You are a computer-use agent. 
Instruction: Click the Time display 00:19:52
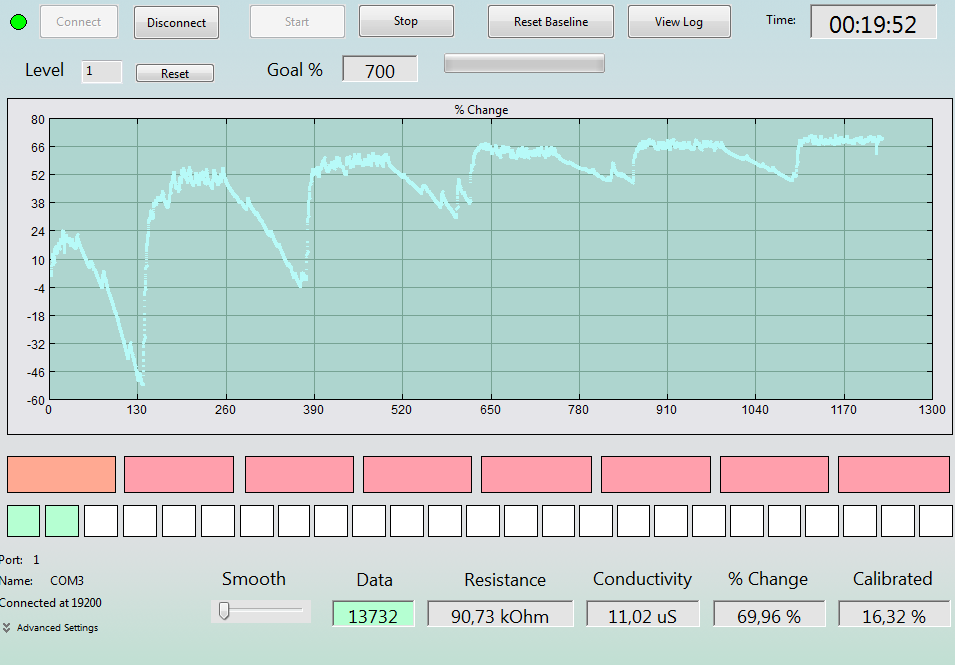873,23
